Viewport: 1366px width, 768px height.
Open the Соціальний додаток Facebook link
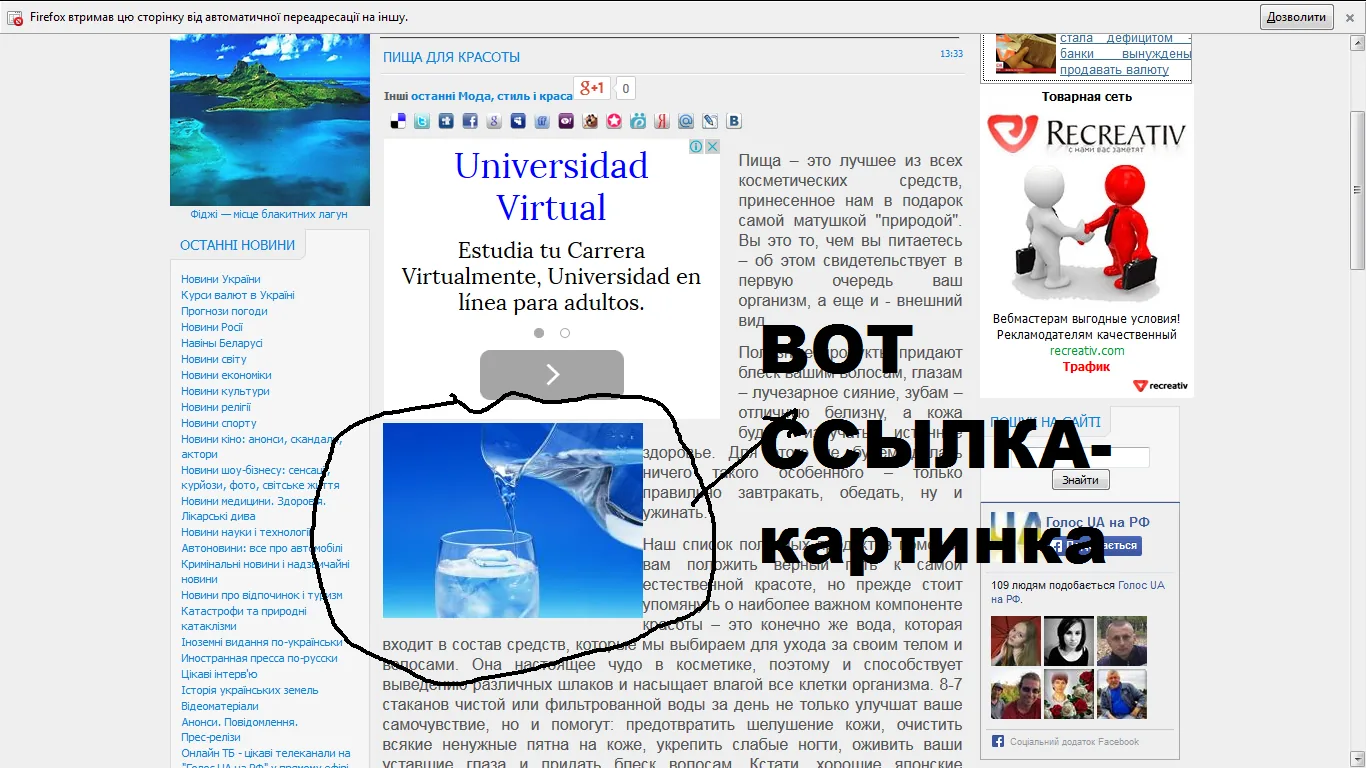click(1074, 742)
